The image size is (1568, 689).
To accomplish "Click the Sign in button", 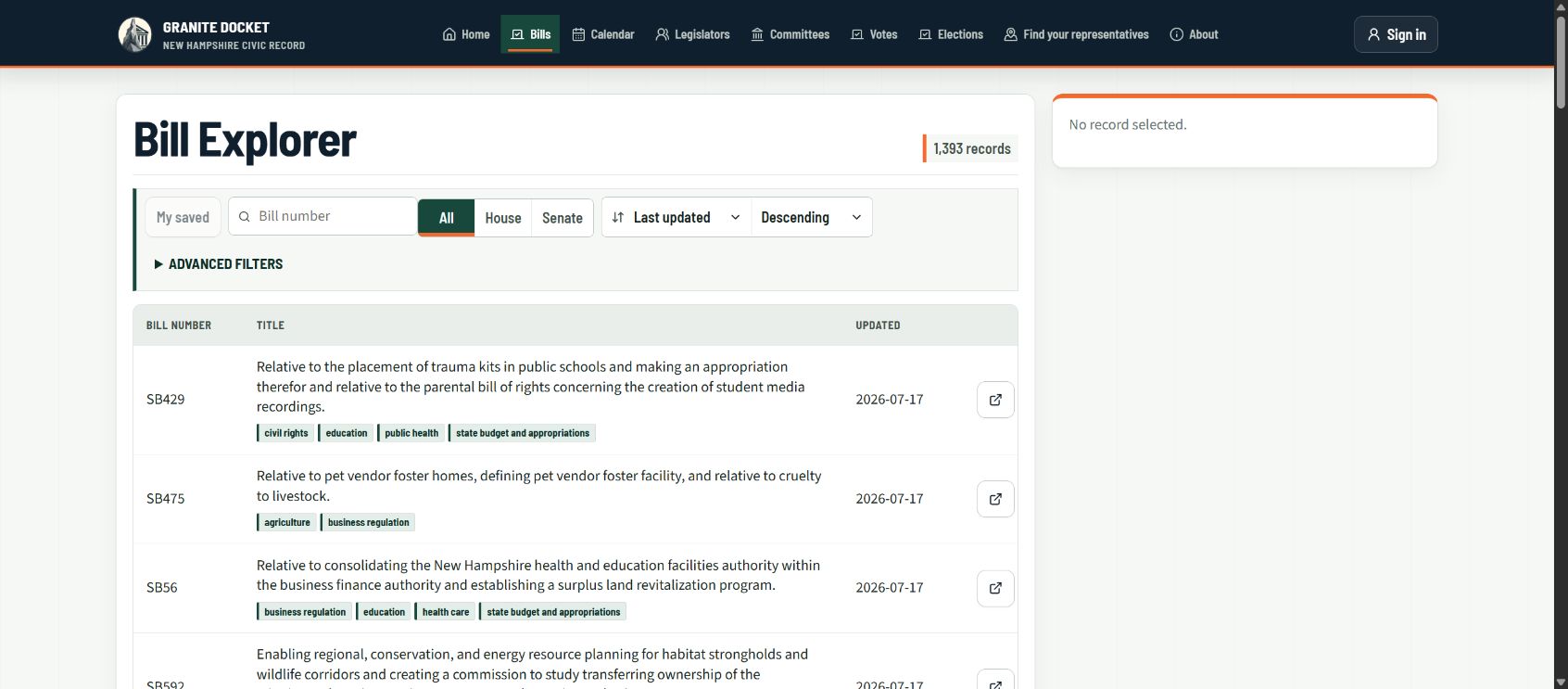I will click(1396, 34).
